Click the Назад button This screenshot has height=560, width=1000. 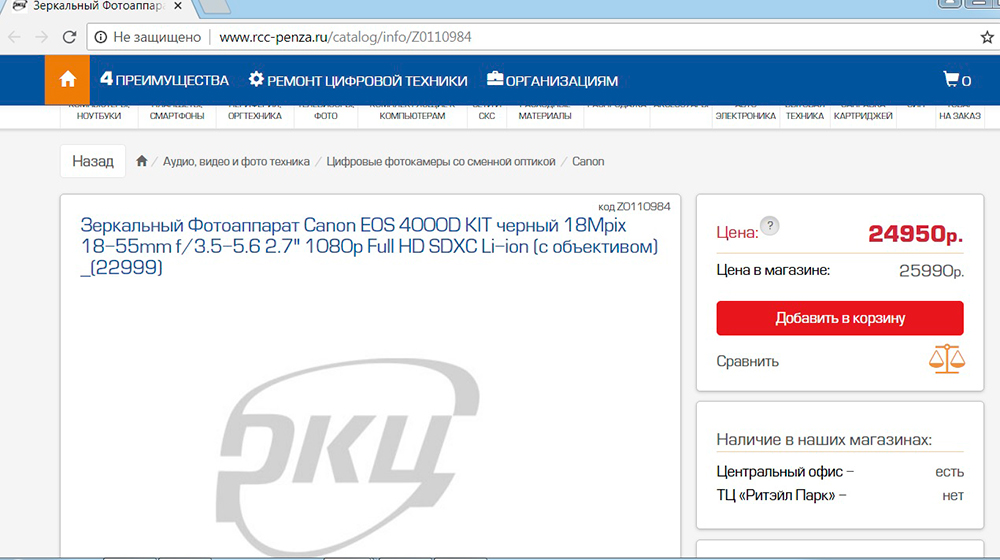92,161
